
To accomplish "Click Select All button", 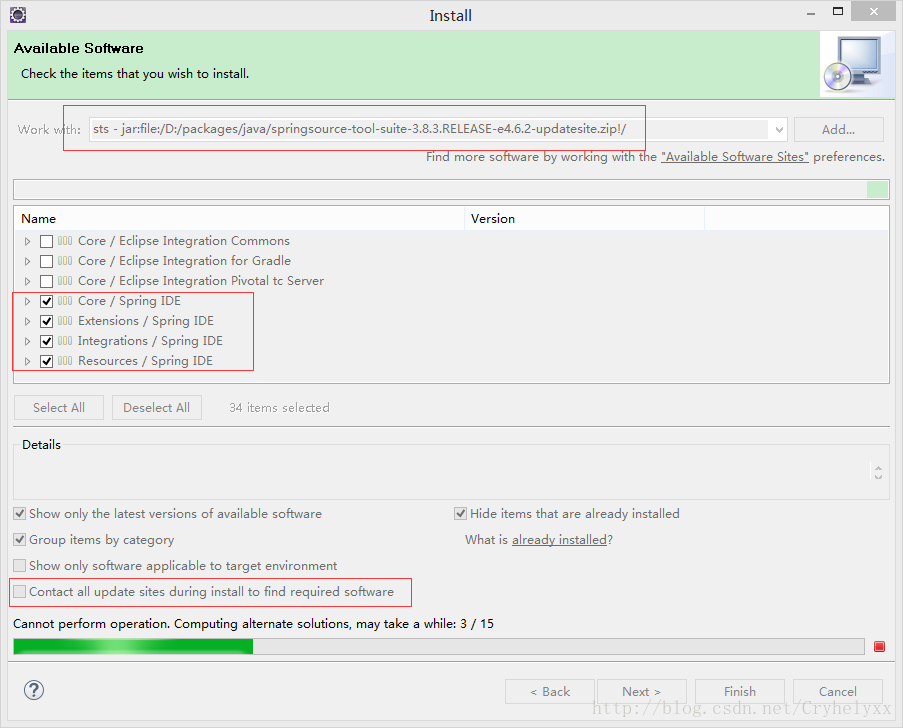I will click(x=59, y=408).
